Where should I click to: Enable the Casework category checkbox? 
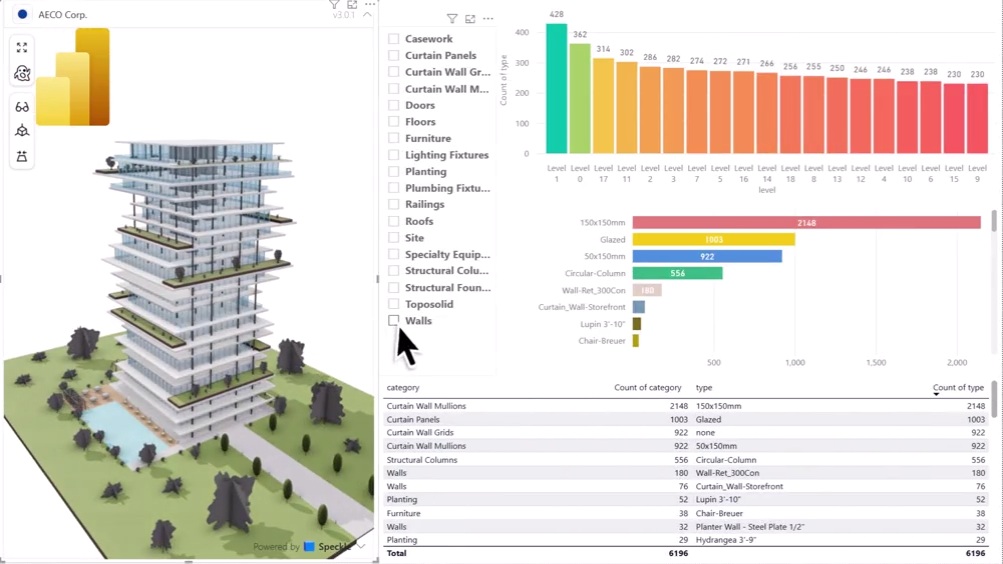[x=394, y=39]
